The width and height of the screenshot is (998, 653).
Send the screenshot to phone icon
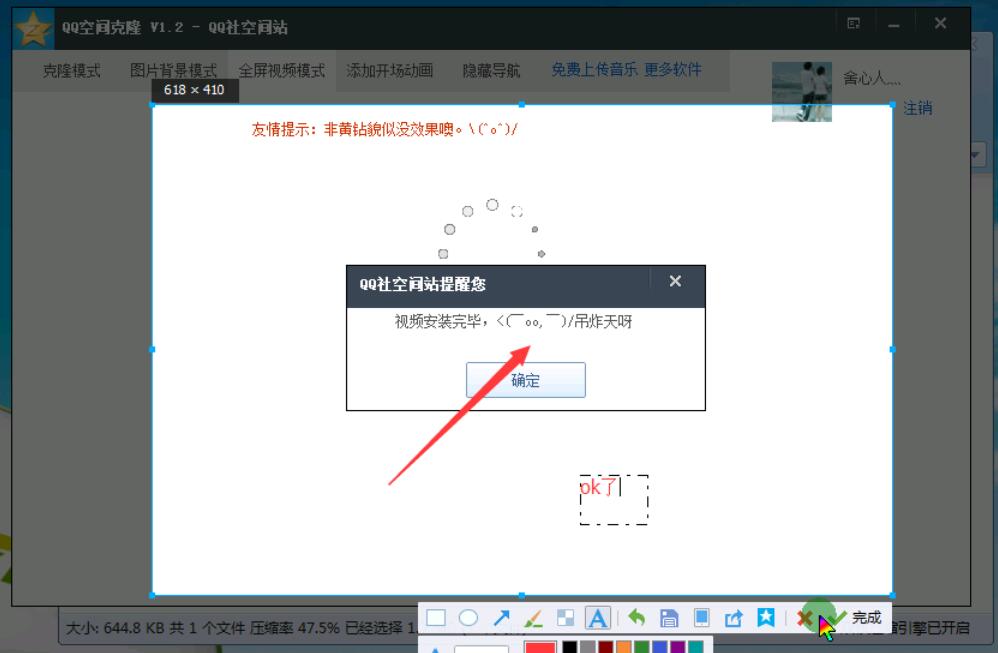701,617
